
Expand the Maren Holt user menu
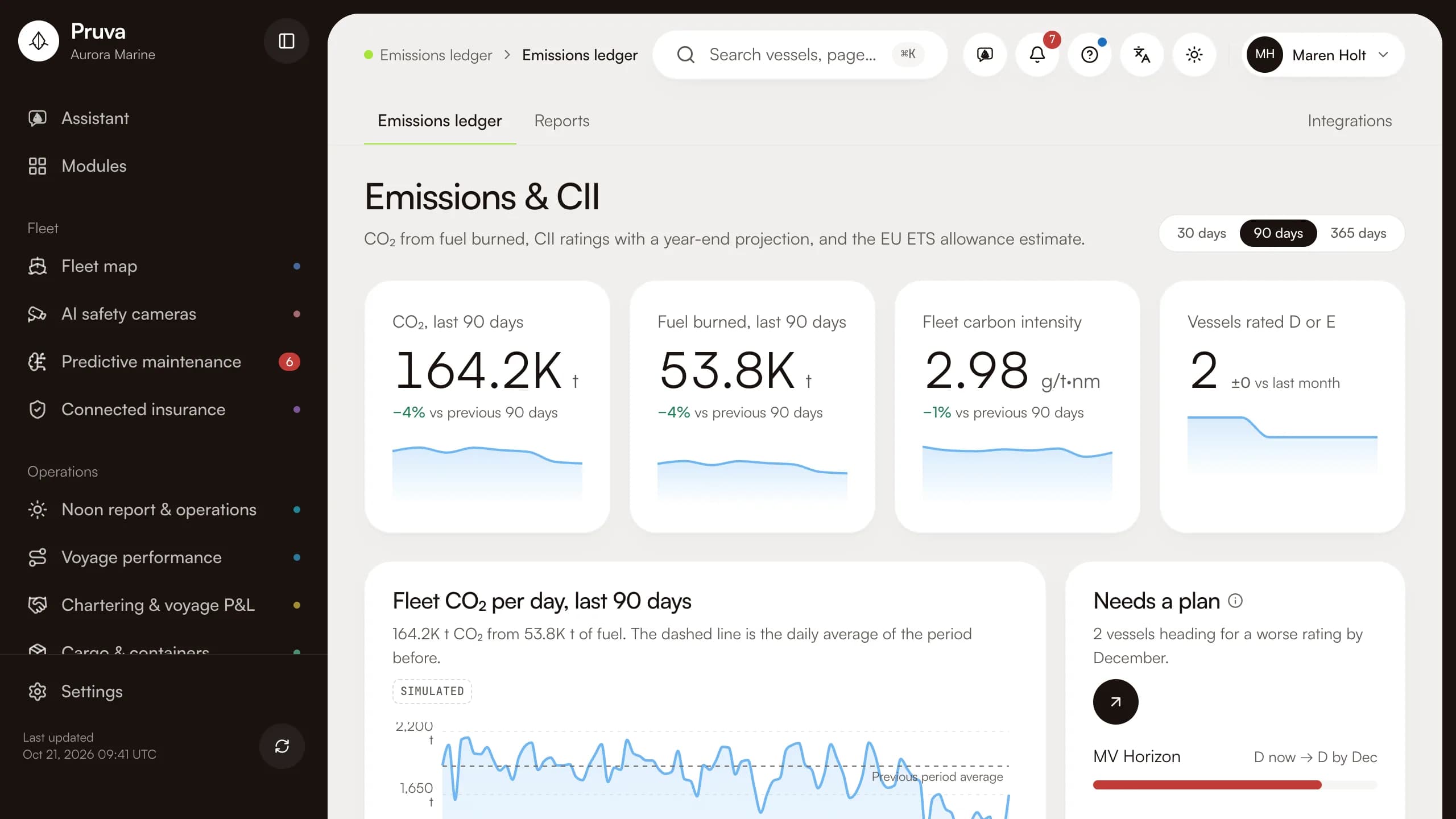(1323, 55)
